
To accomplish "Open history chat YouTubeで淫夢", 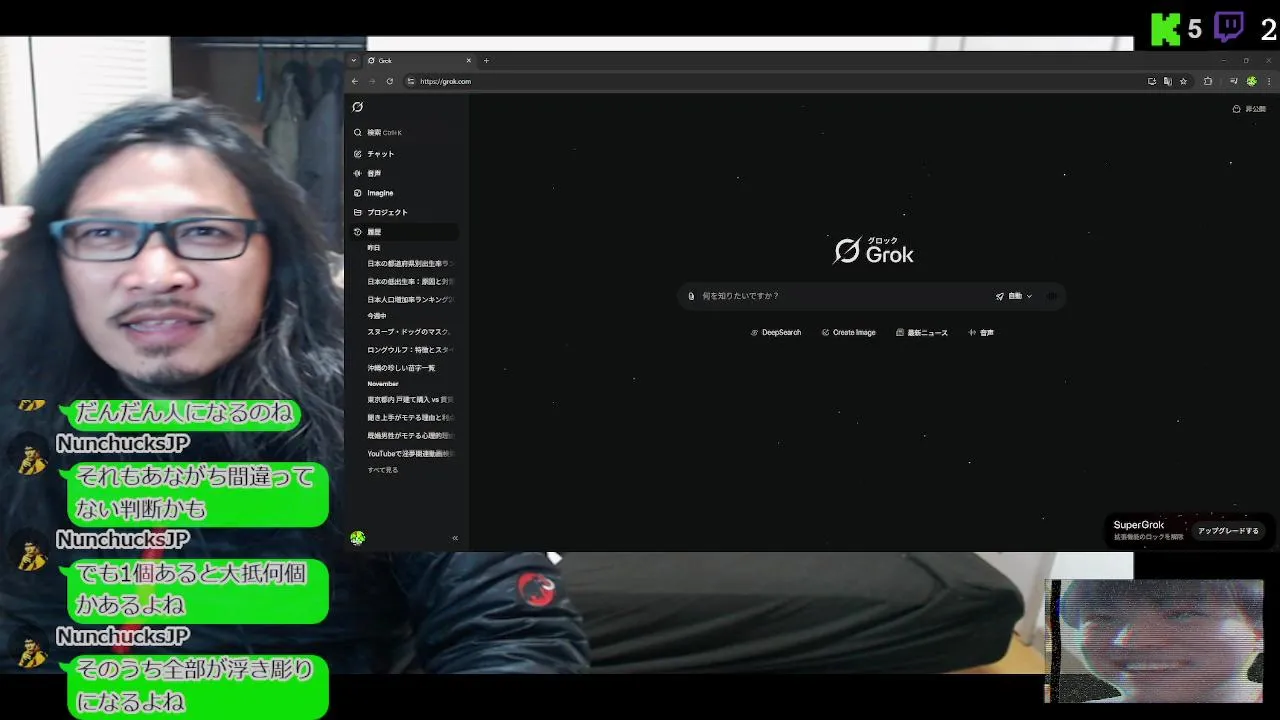I will [x=410, y=454].
